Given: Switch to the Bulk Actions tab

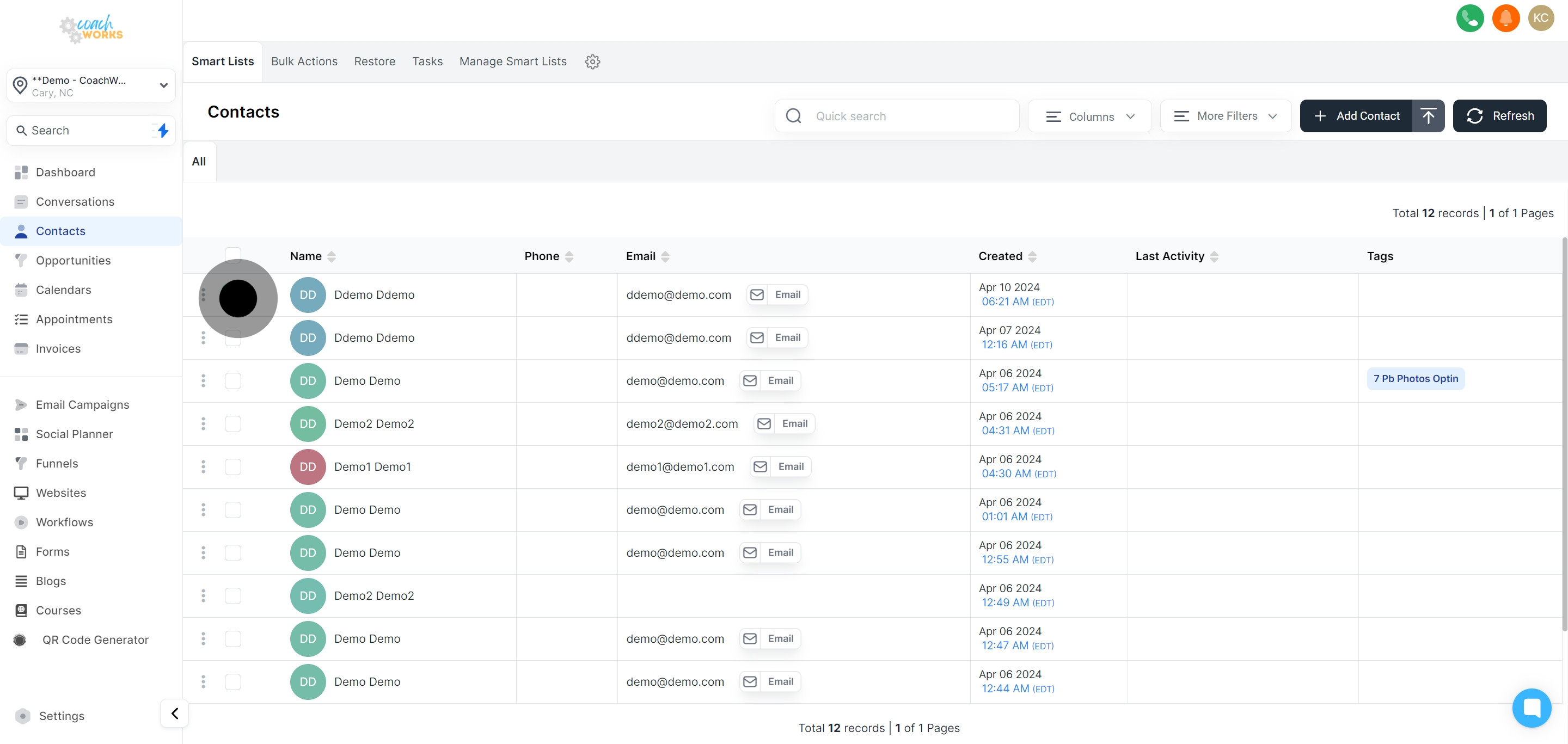Looking at the screenshot, I should [304, 62].
